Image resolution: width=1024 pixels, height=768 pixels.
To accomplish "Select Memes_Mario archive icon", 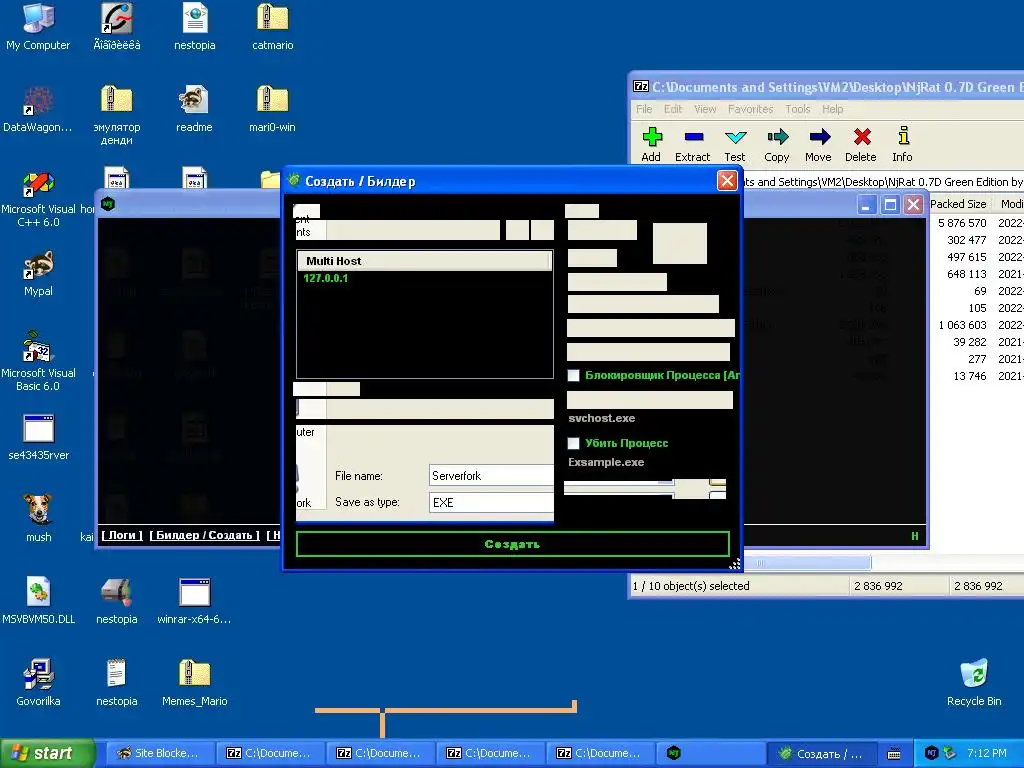I will 195,682.
